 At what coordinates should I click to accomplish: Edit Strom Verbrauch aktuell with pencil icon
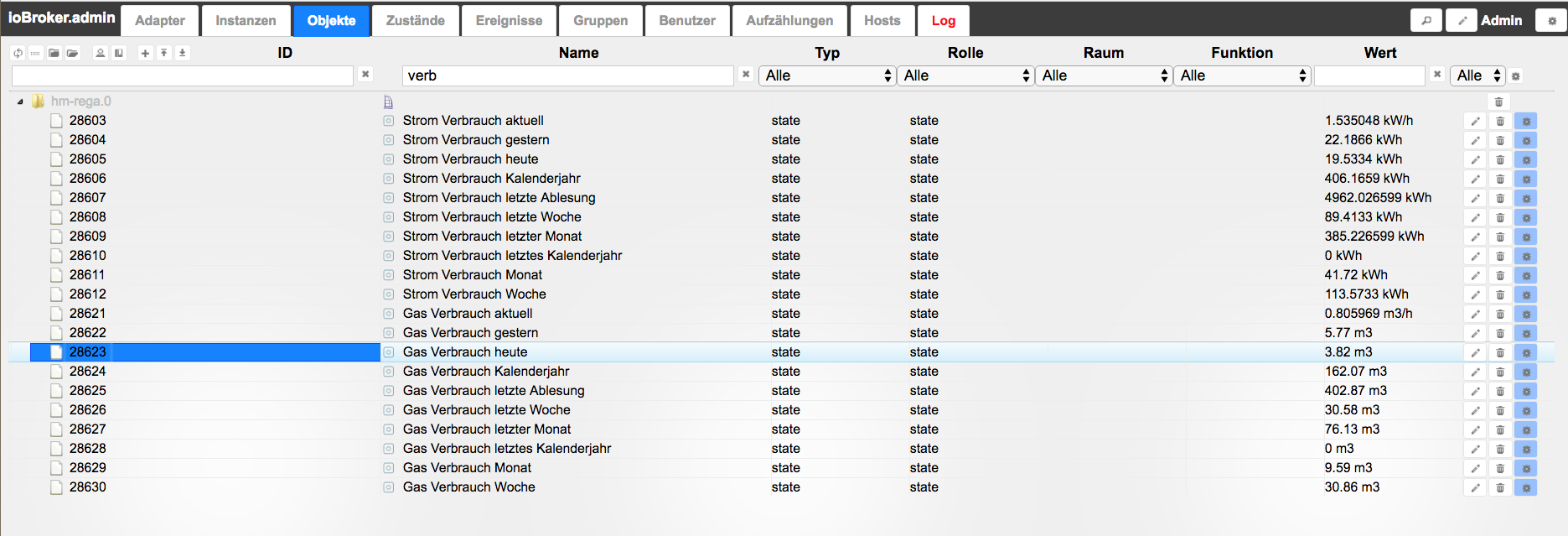1475,121
